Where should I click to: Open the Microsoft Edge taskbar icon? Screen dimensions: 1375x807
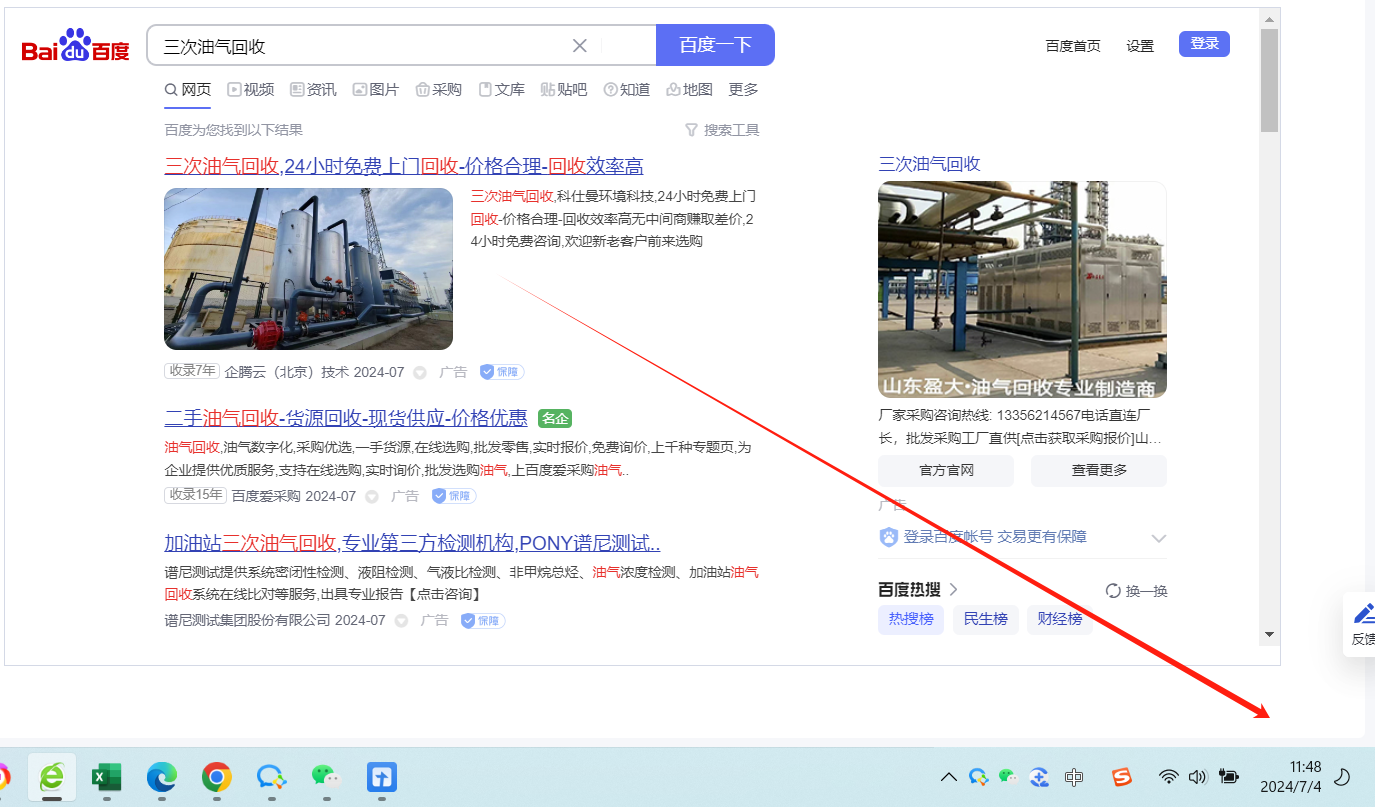point(161,777)
